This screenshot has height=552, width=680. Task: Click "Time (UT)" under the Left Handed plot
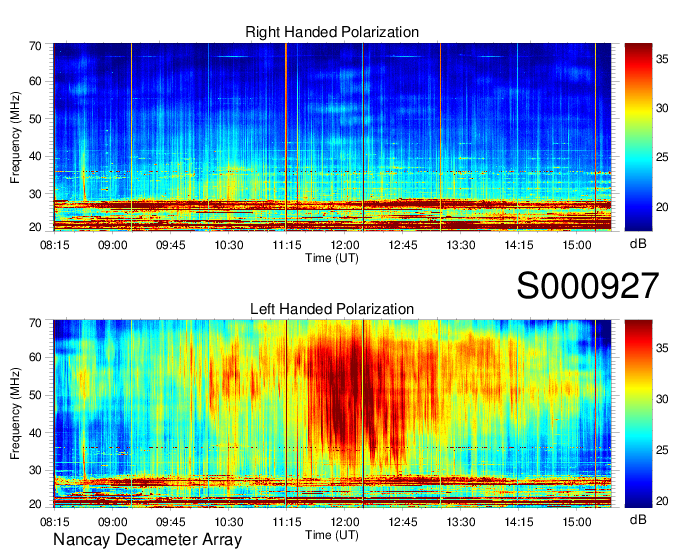click(332, 535)
